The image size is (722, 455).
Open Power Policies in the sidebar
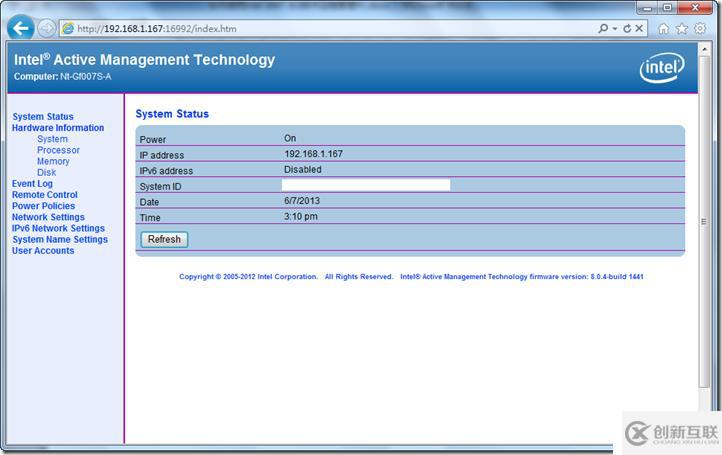[43, 206]
